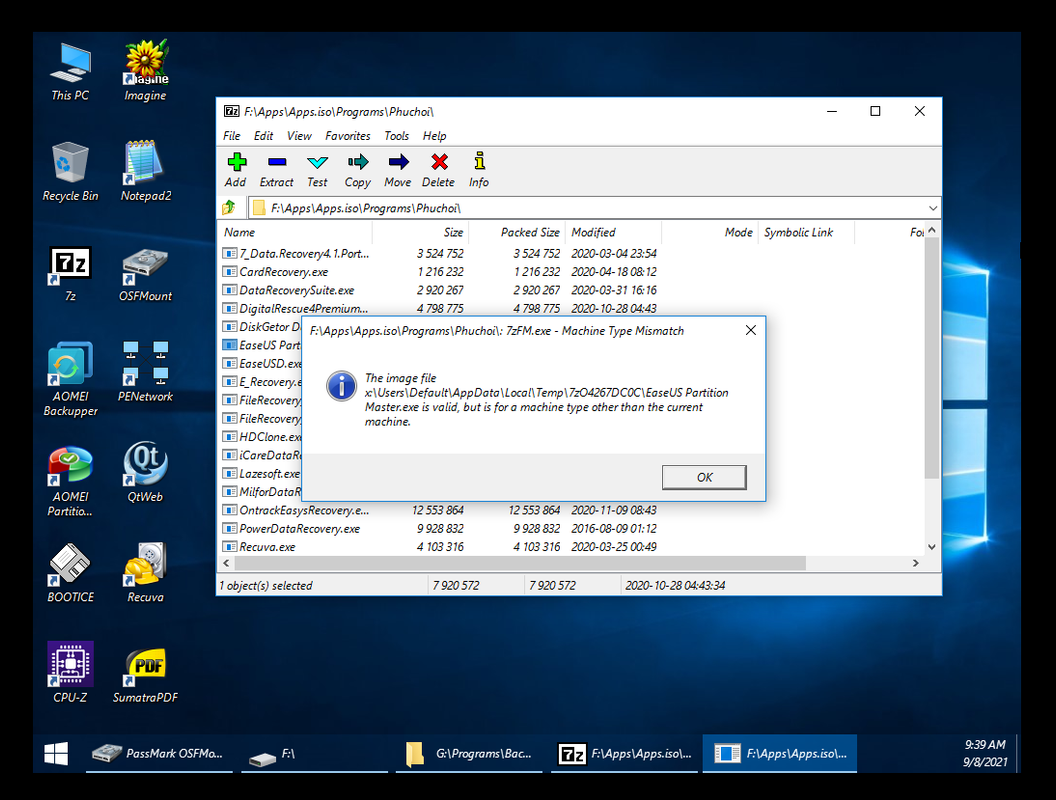Screen dimensions: 1056x800
Task: Sort by Modified column header
Action: click(x=614, y=232)
